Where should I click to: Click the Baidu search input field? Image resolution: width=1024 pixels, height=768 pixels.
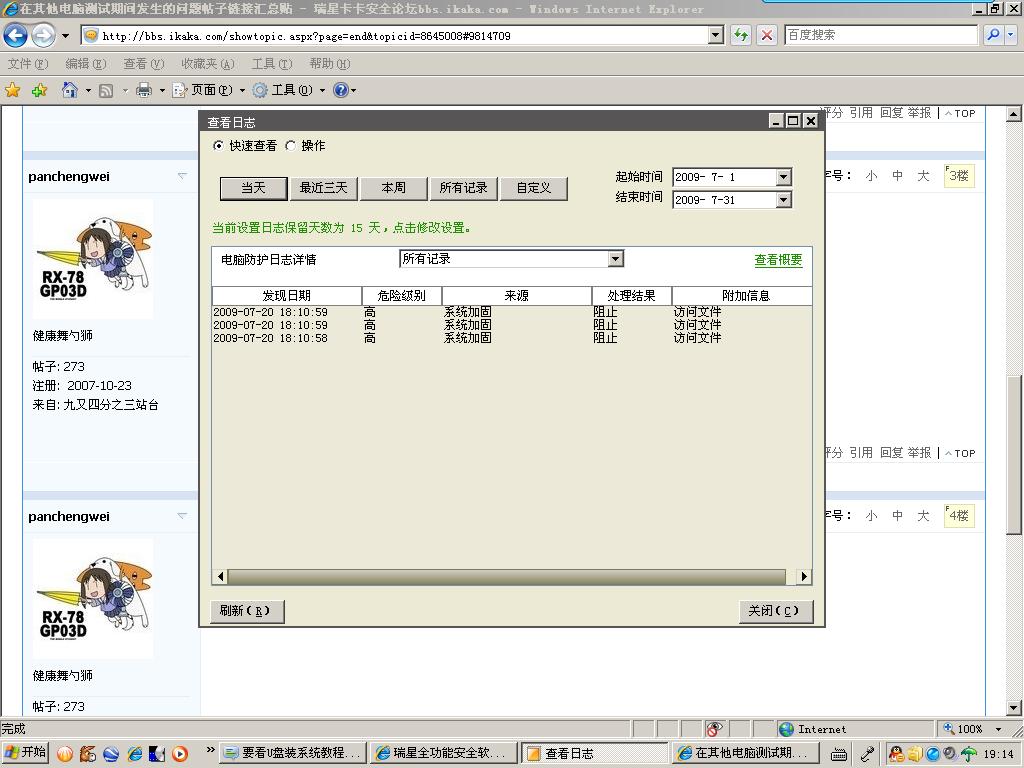(880, 35)
